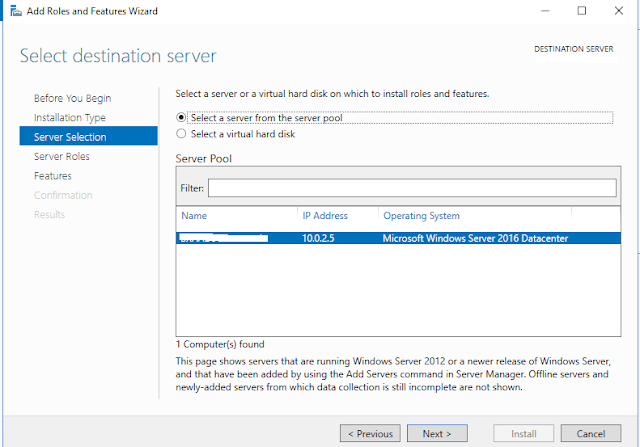The height and width of the screenshot is (447, 640).
Task: Proceed with the Next button
Action: coord(437,434)
